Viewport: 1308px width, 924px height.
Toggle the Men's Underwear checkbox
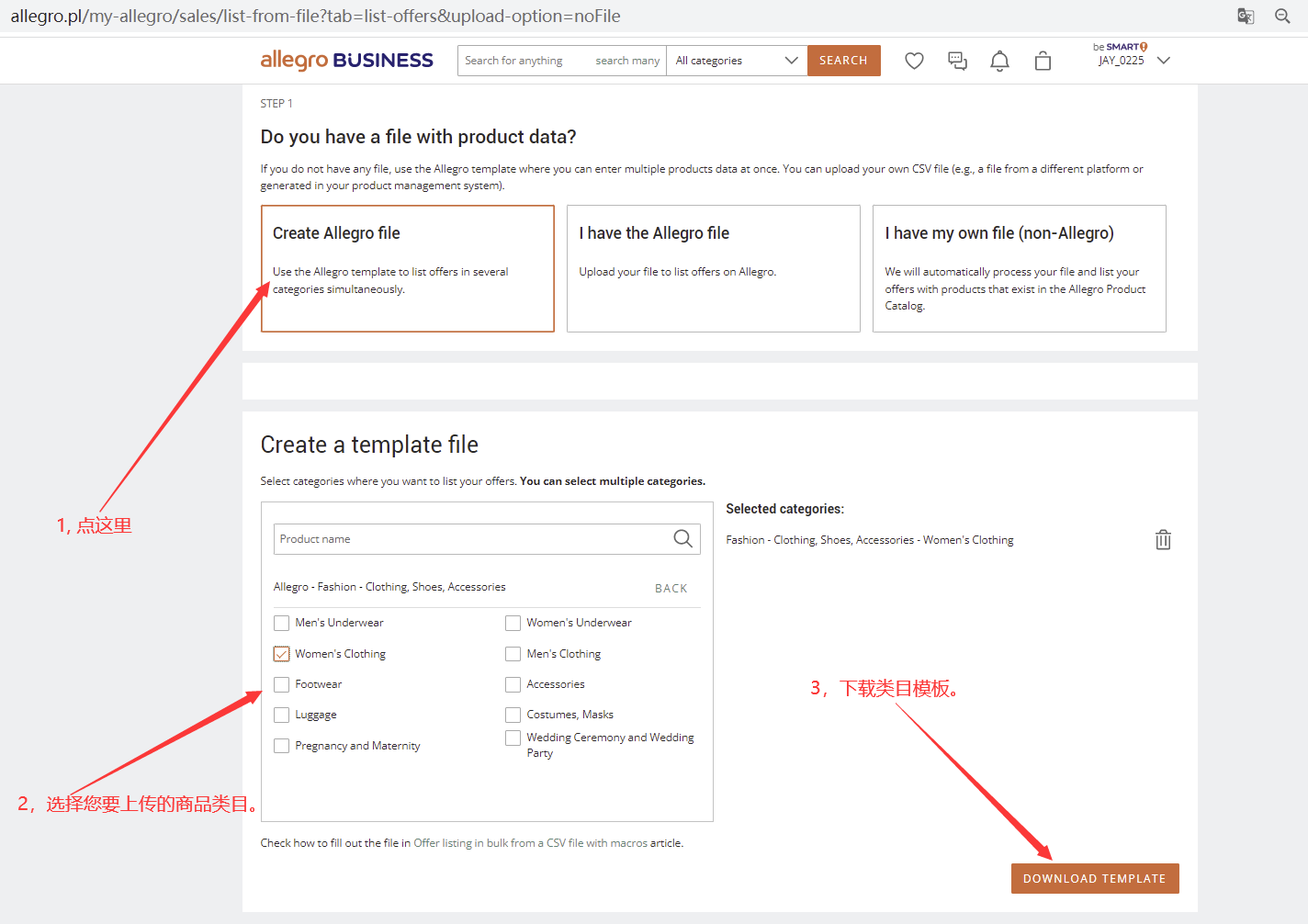281,623
